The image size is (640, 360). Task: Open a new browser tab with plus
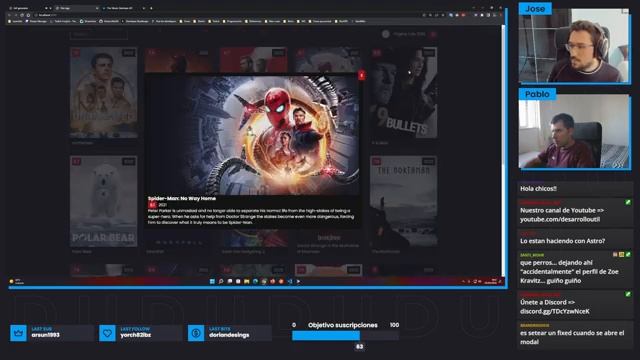151,8
